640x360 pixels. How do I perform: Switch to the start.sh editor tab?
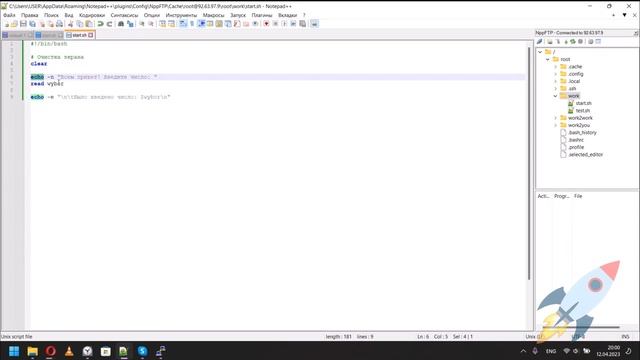(79, 36)
